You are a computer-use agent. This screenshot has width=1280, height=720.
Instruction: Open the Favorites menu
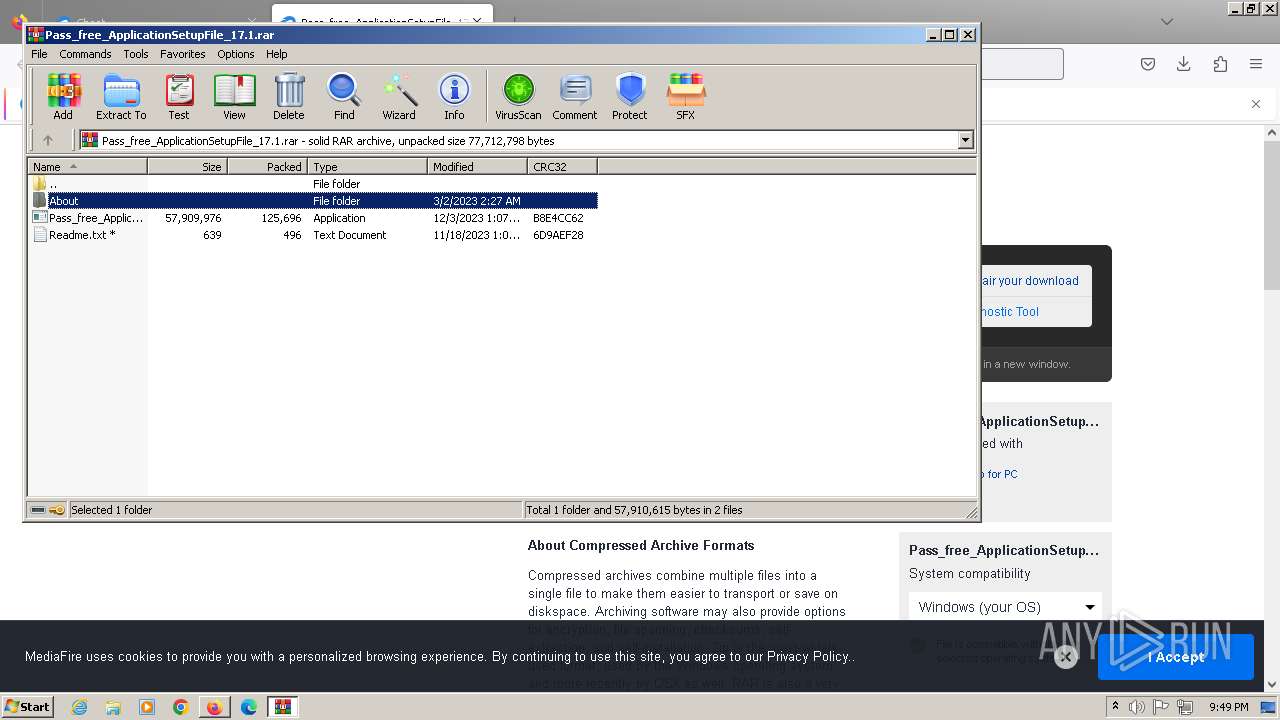pyautogui.click(x=183, y=54)
